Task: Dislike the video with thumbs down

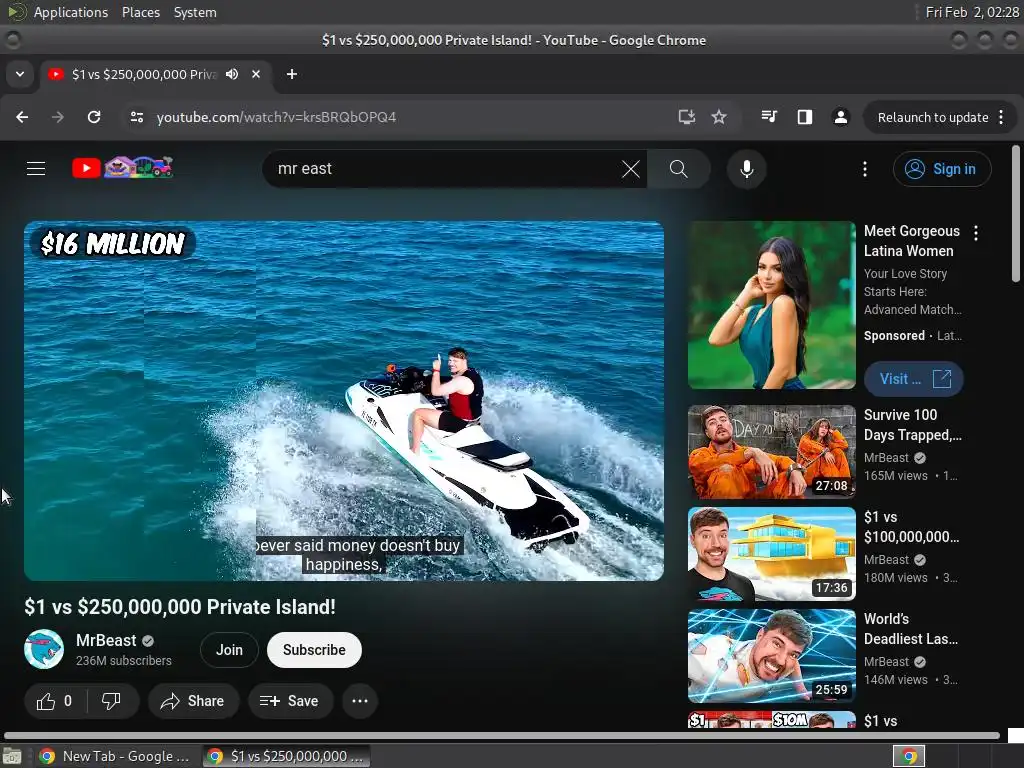Action: (x=111, y=701)
